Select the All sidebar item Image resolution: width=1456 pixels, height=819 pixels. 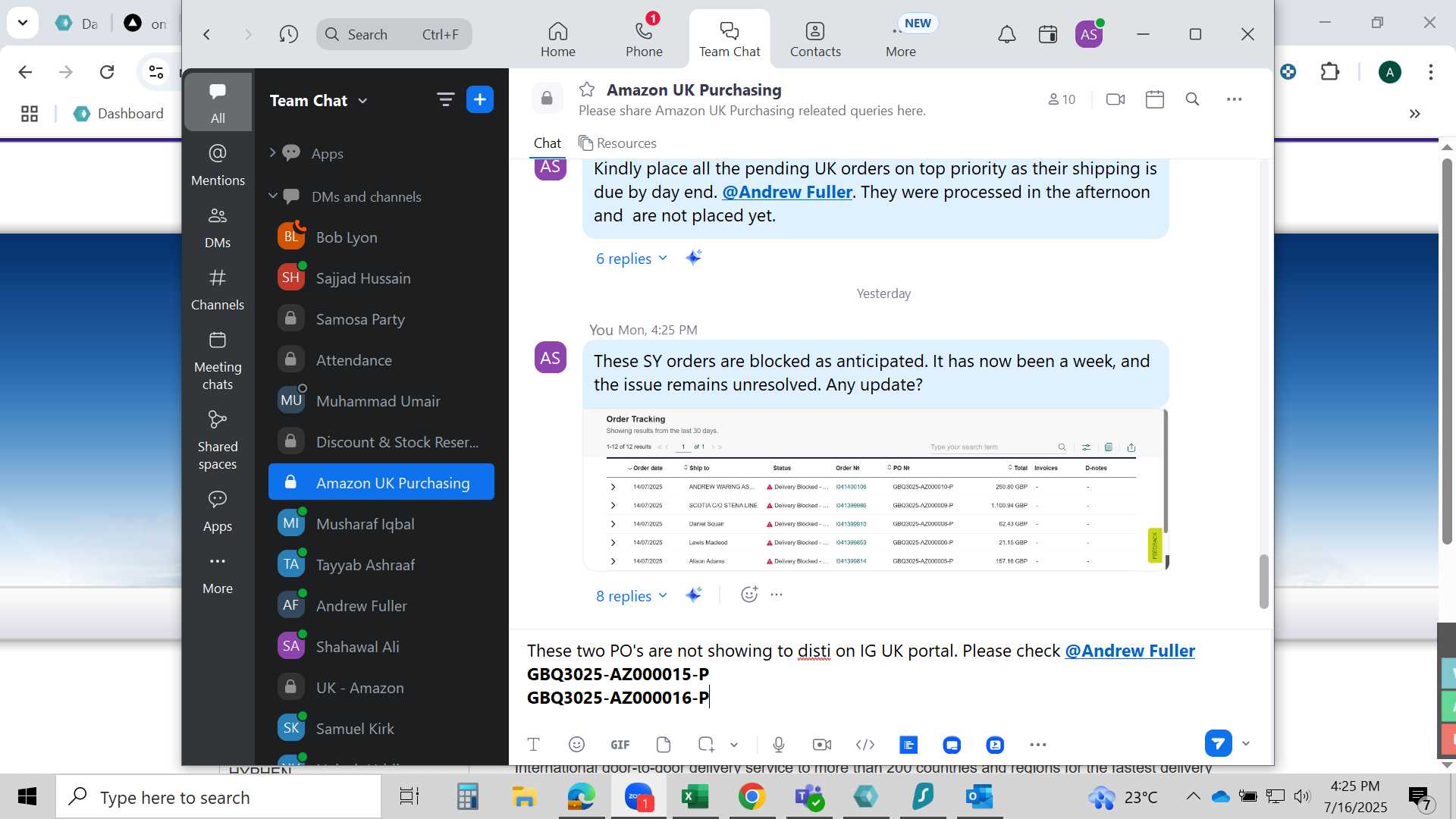218,102
